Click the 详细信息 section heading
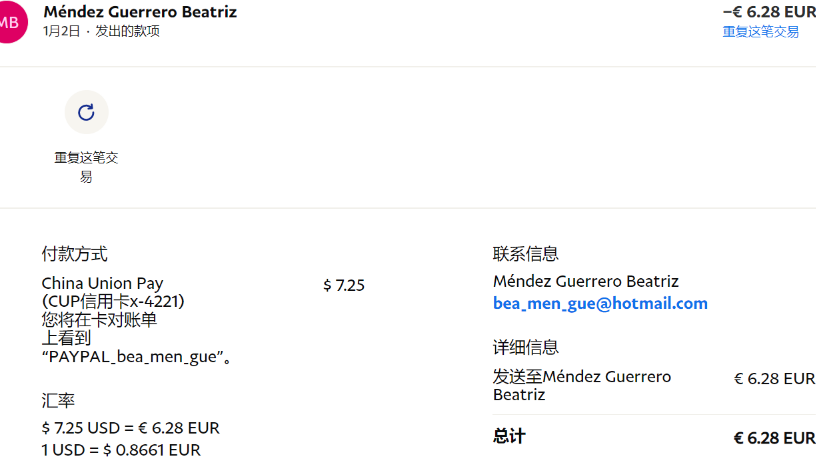Image resolution: width=816 pixels, height=465 pixels. 526,347
